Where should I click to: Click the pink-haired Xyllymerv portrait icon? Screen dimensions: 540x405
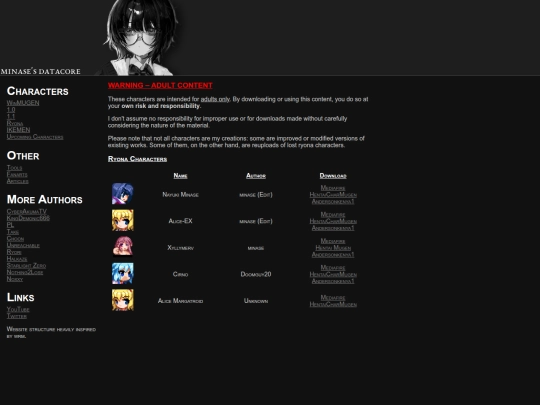click(x=123, y=247)
